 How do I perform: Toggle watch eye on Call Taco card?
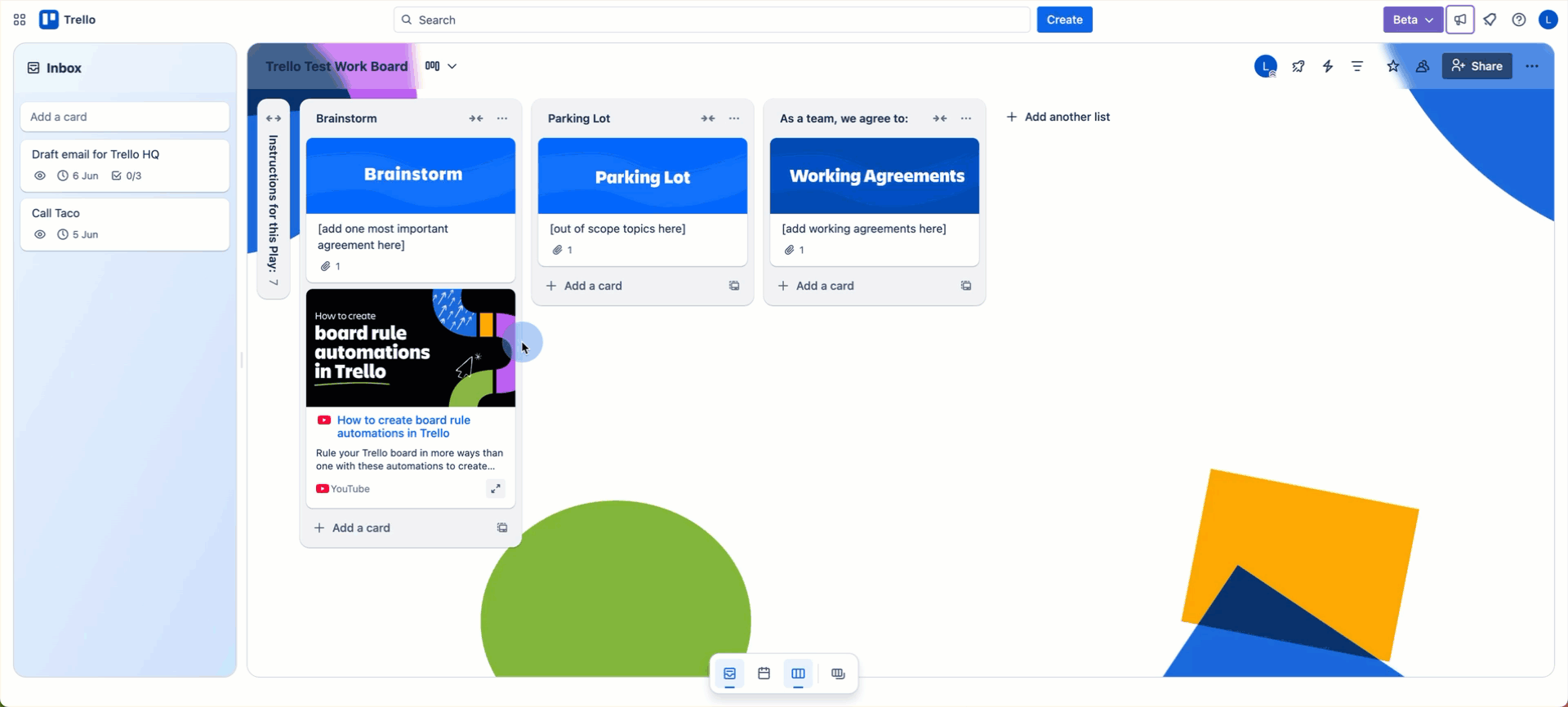pos(40,234)
